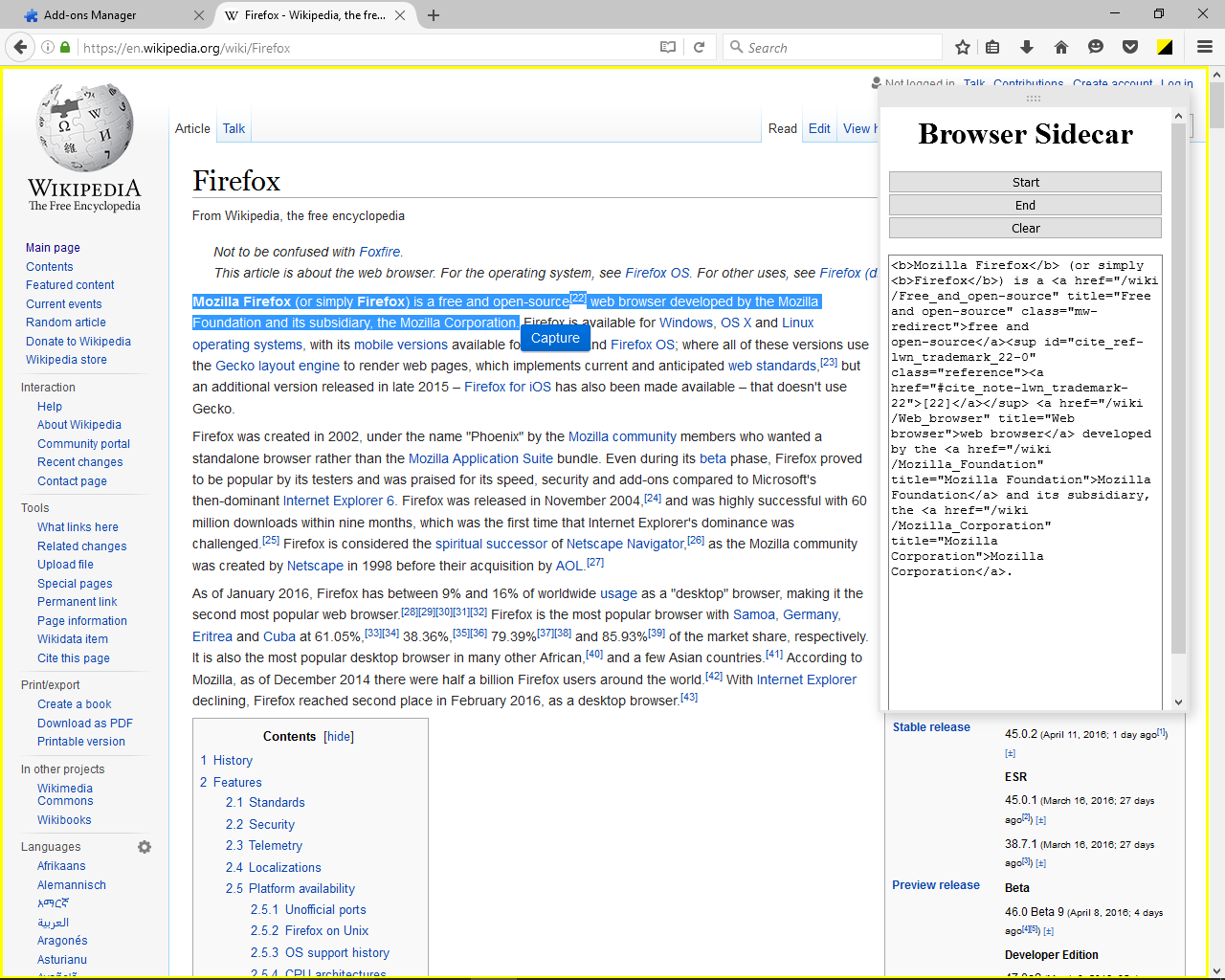Click Sidecar panel scrollbar up arrow
The width and height of the screenshot is (1225, 980).
[x=1178, y=116]
